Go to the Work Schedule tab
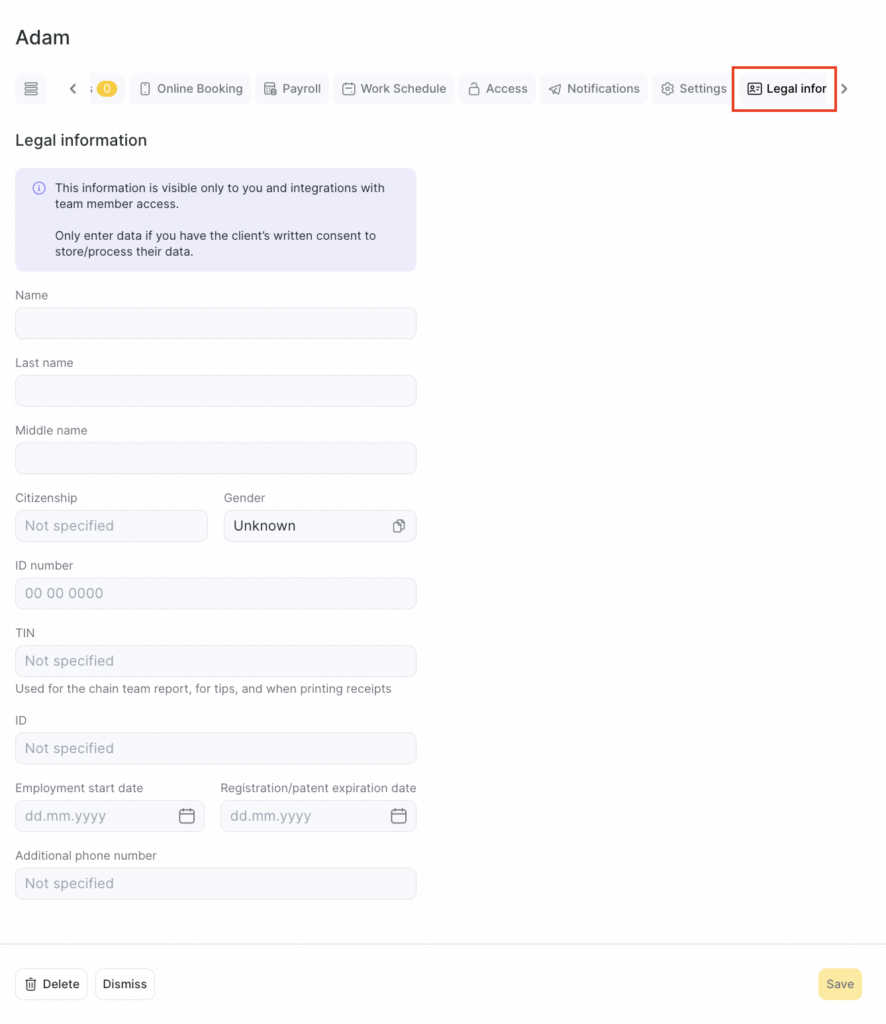Image resolution: width=886 pixels, height=1024 pixels. (393, 89)
